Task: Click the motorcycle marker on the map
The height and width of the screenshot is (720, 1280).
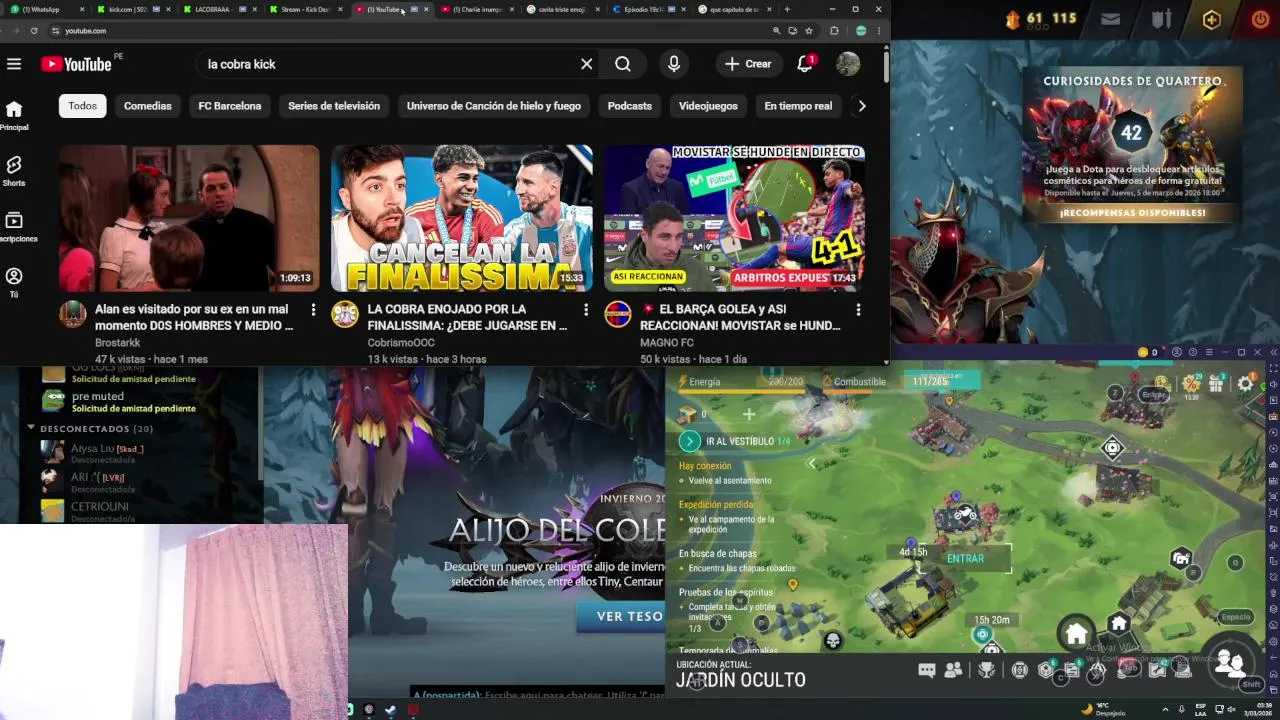Action: click(x=964, y=514)
